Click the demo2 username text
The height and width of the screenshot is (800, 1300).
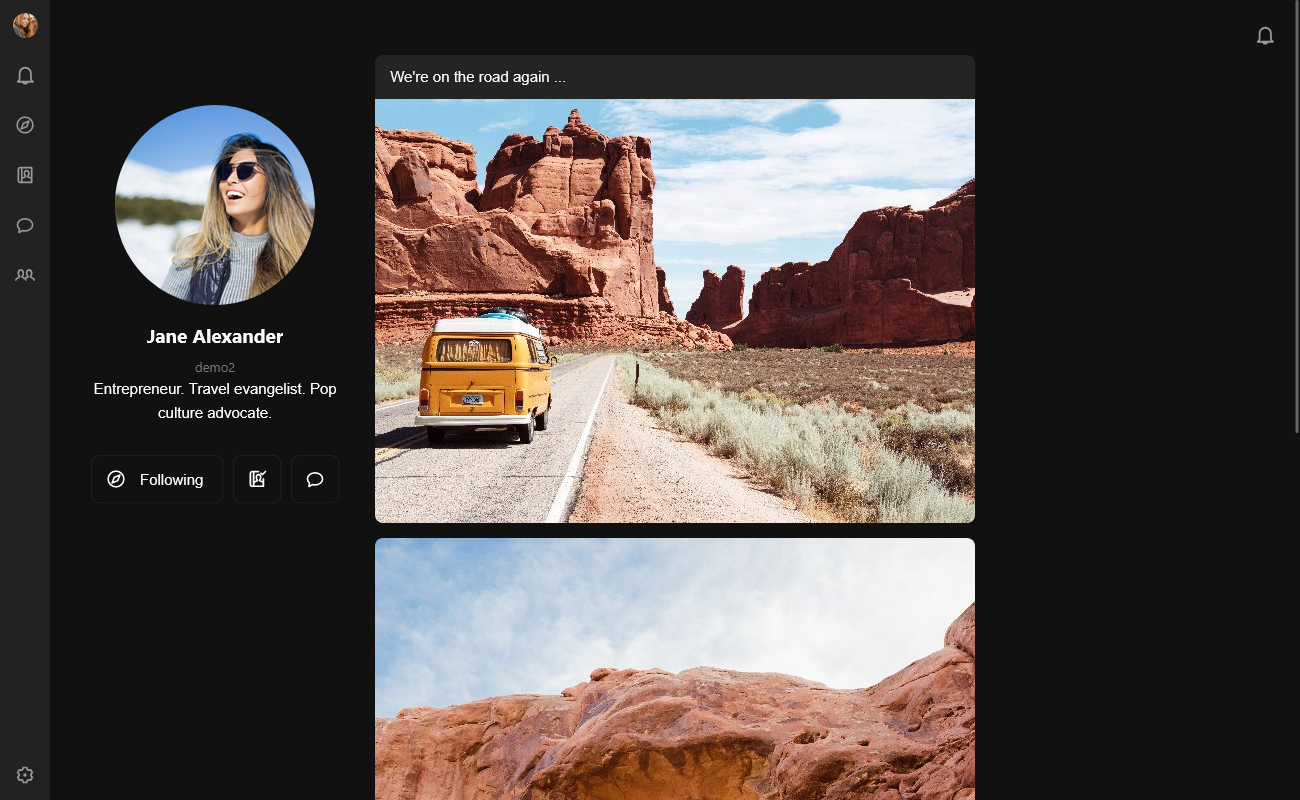(215, 367)
